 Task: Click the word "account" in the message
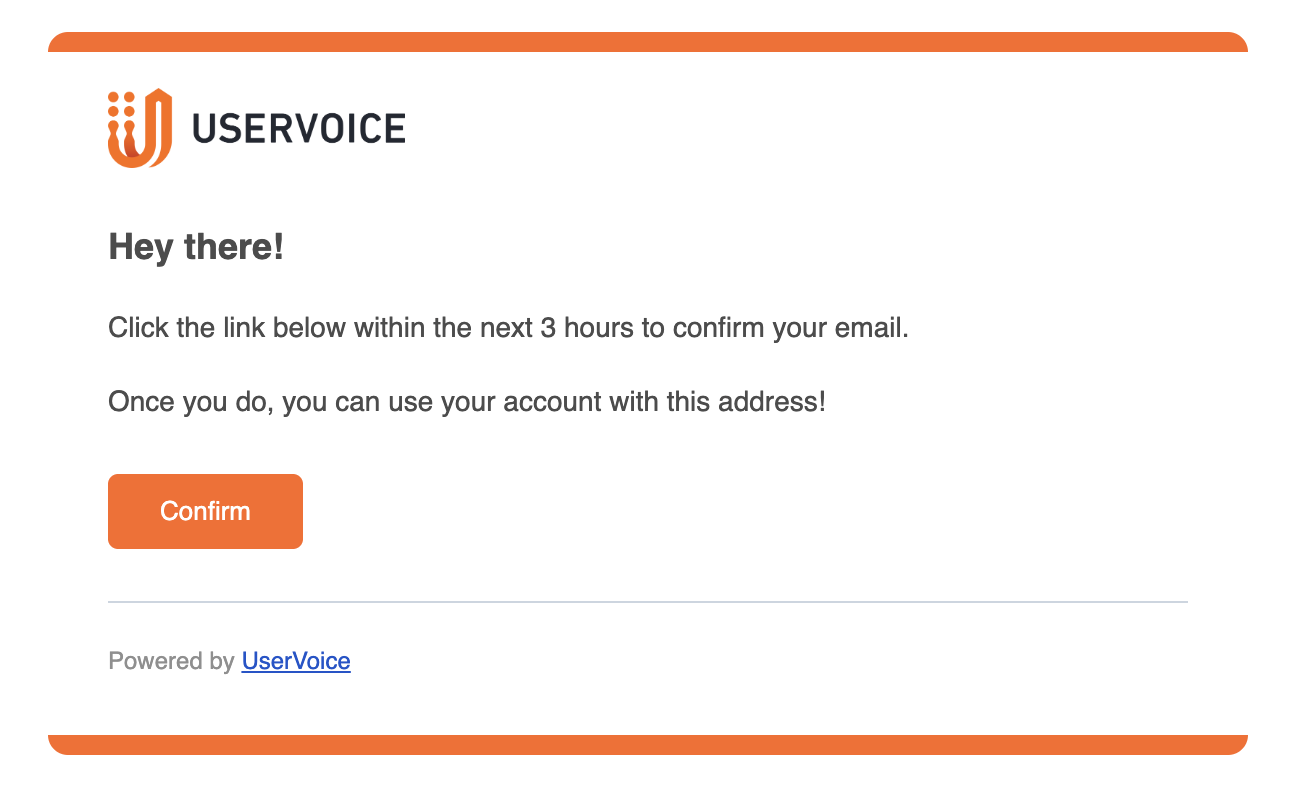pyautogui.click(x=552, y=403)
